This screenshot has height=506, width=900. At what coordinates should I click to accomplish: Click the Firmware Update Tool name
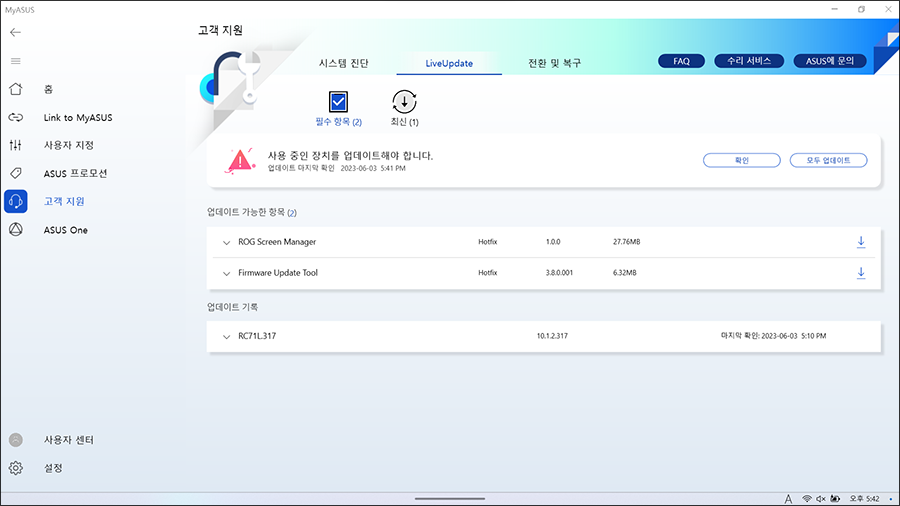[278, 273]
